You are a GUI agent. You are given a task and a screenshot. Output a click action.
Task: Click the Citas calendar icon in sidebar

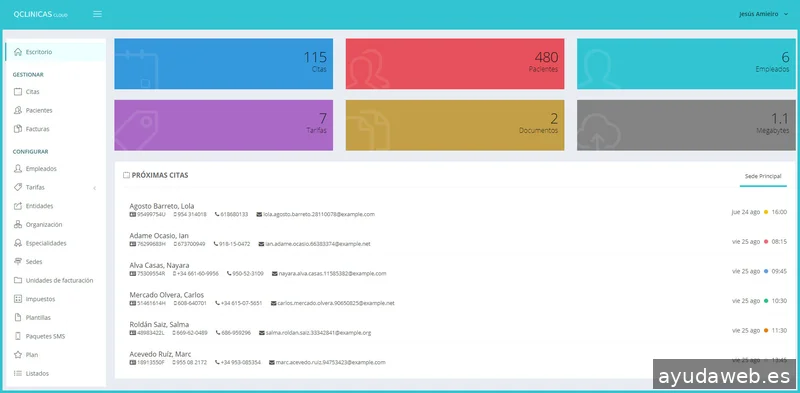18,92
